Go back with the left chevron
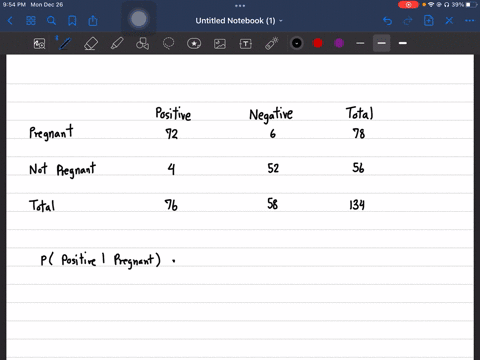Viewport: 480px width, 360px height. coord(10,21)
